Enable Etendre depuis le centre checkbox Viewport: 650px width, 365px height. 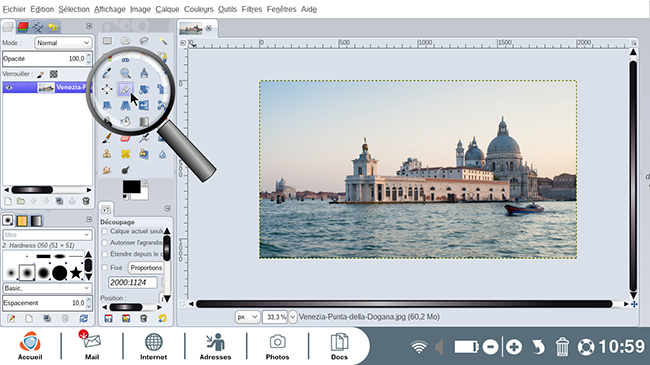105,254
